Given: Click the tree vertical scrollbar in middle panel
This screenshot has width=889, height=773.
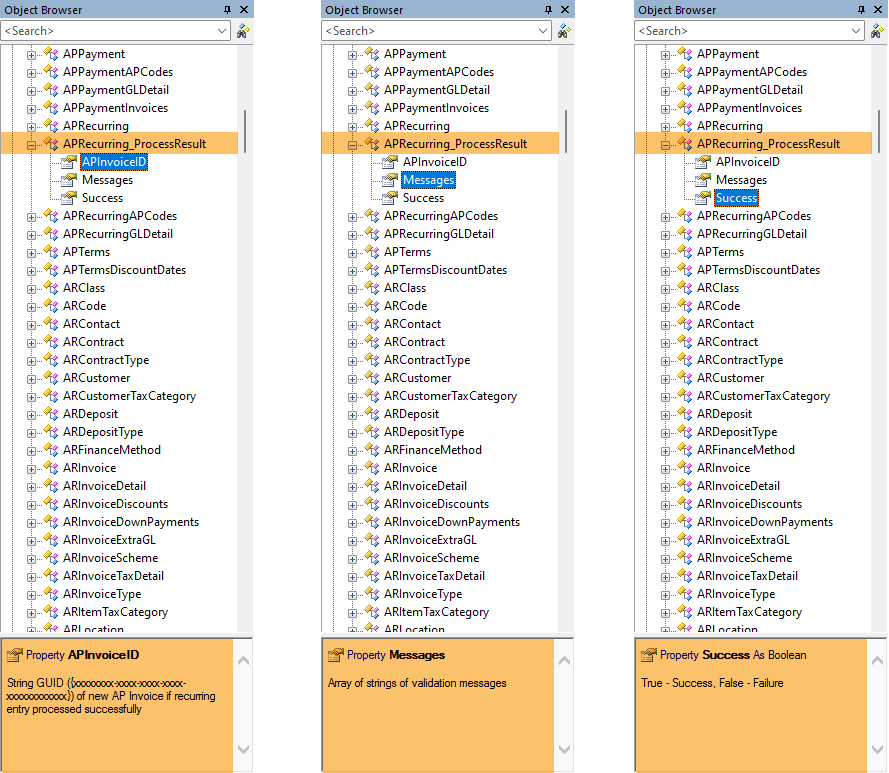Looking at the screenshot, I should (566, 131).
